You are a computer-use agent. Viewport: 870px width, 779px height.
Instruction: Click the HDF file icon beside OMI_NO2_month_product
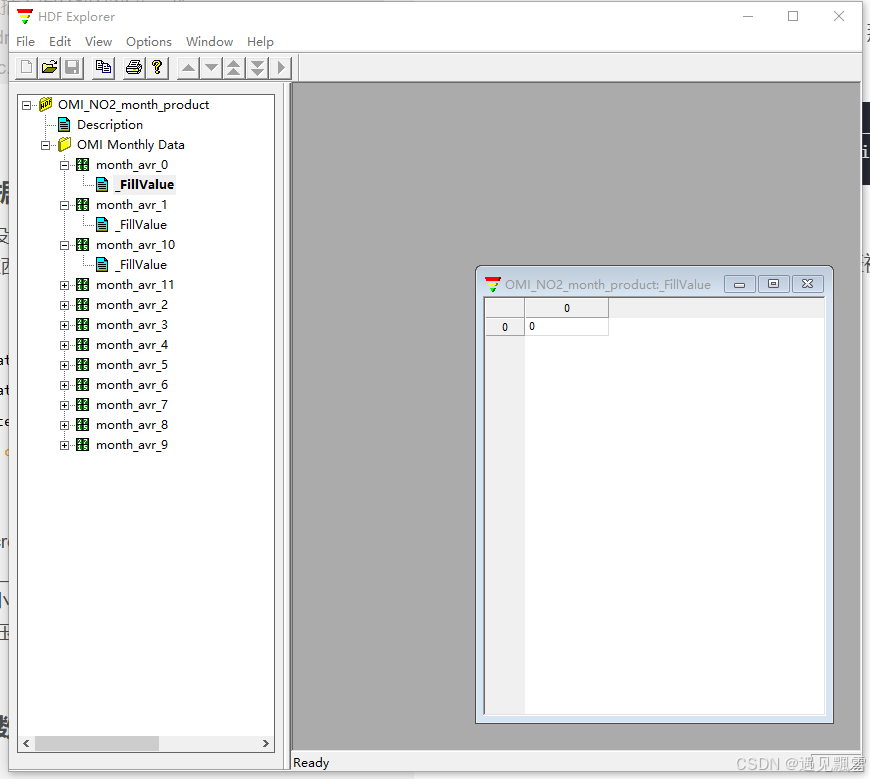45,104
